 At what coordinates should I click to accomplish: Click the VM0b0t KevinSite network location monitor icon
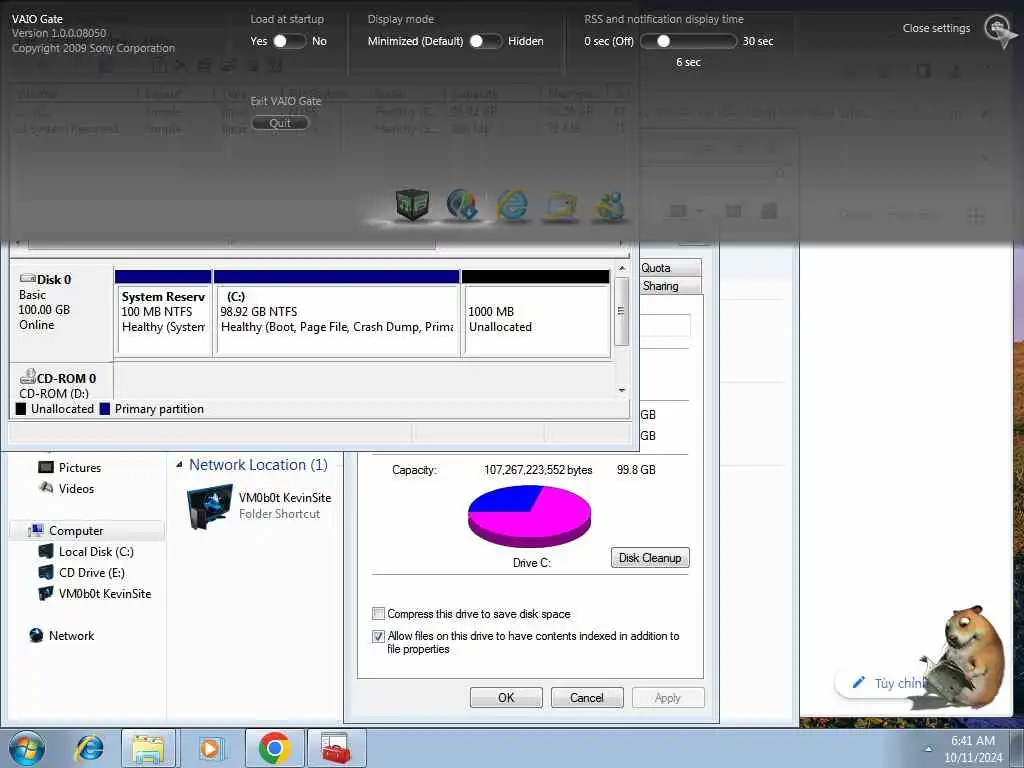[209, 505]
